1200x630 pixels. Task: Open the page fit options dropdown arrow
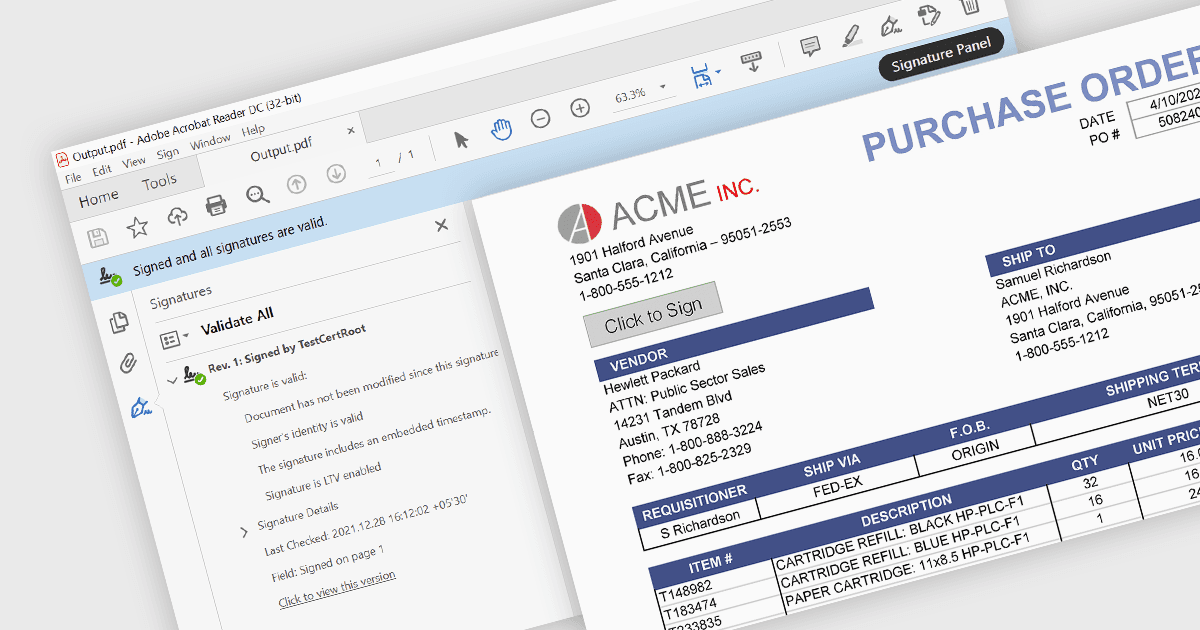click(x=719, y=72)
